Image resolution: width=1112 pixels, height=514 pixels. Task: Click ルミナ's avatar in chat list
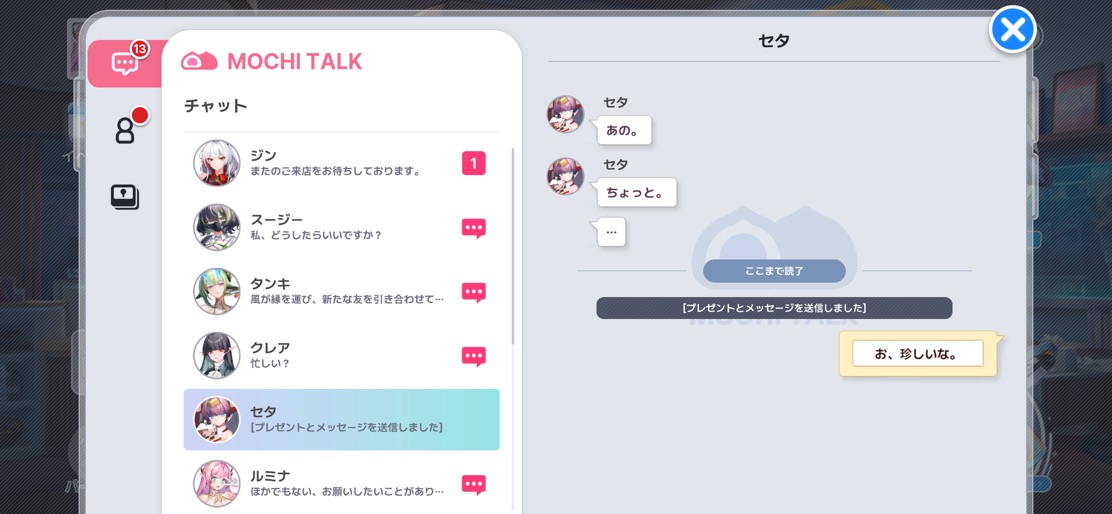(217, 484)
